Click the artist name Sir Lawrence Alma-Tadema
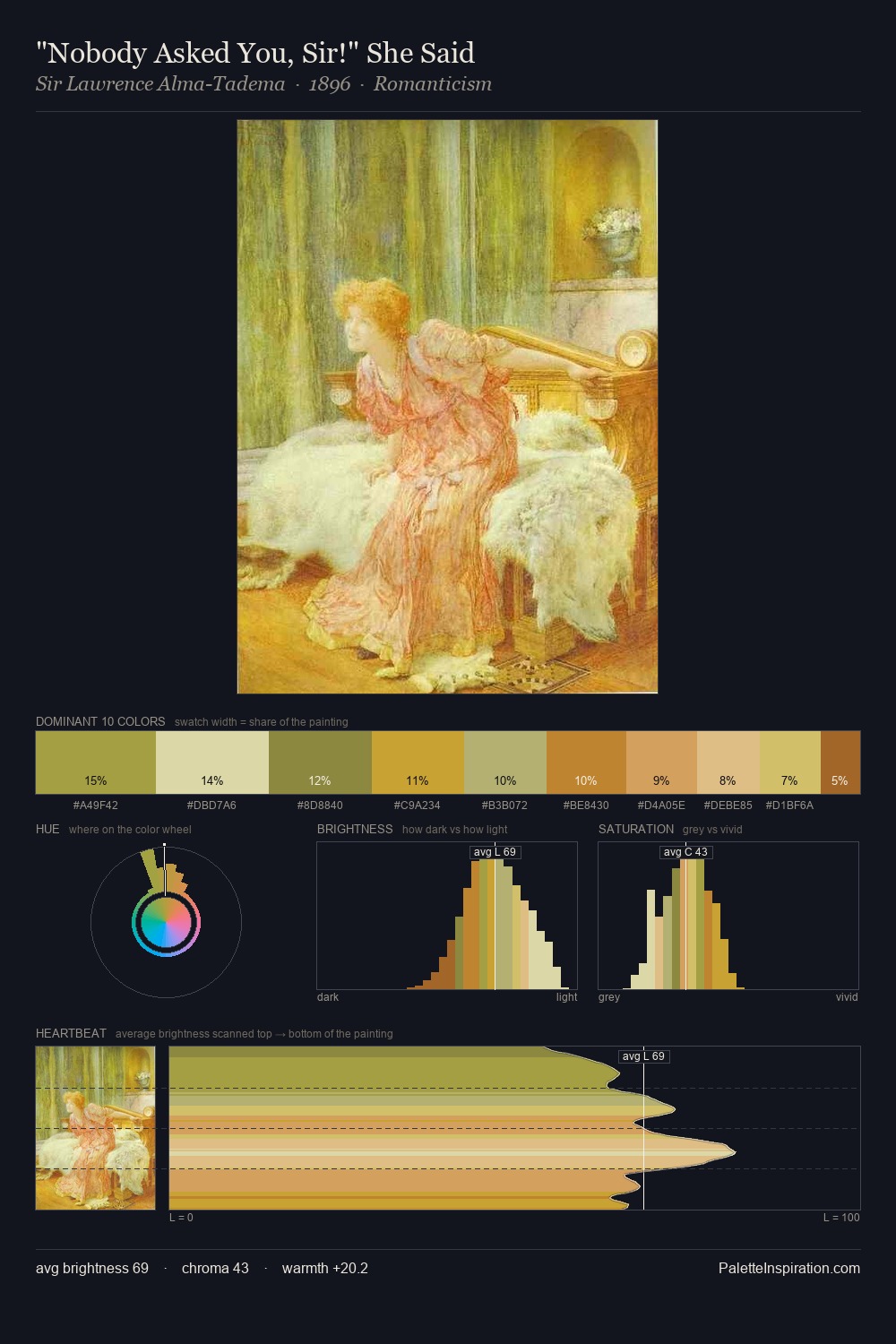 click(160, 84)
